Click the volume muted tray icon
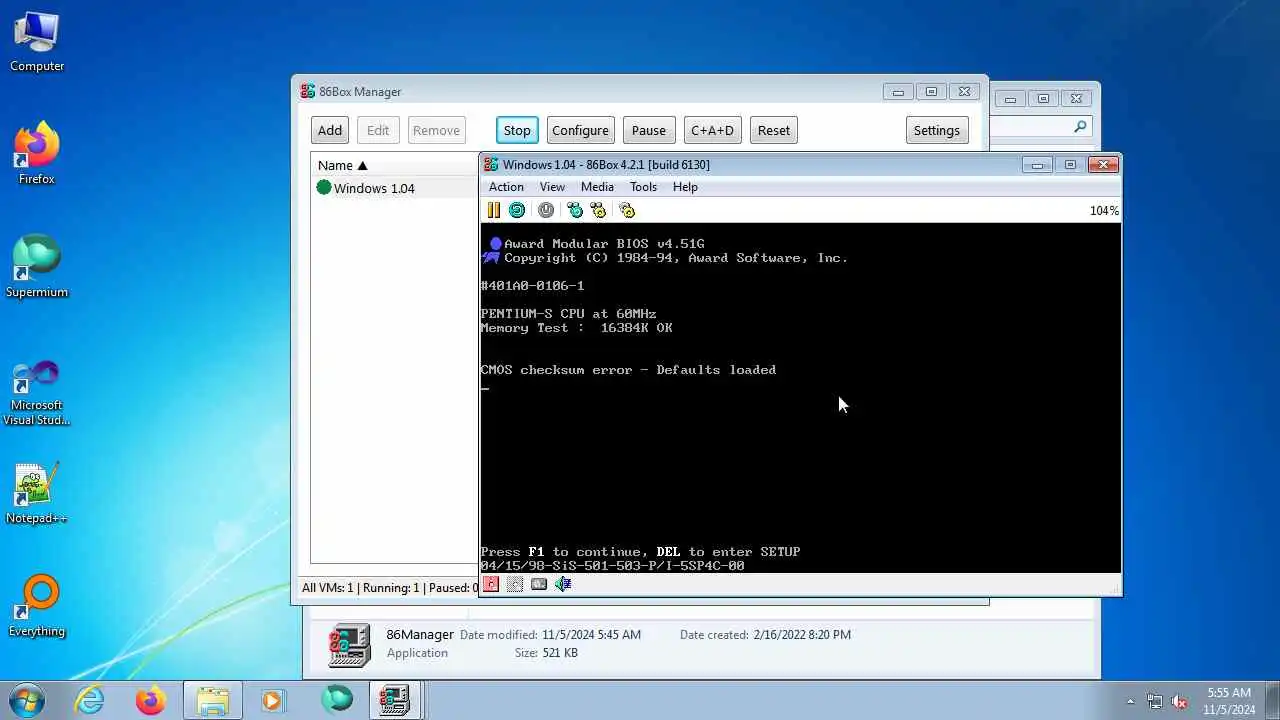Viewport: 1280px width, 720px height. pyautogui.click(x=1179, y=701)
